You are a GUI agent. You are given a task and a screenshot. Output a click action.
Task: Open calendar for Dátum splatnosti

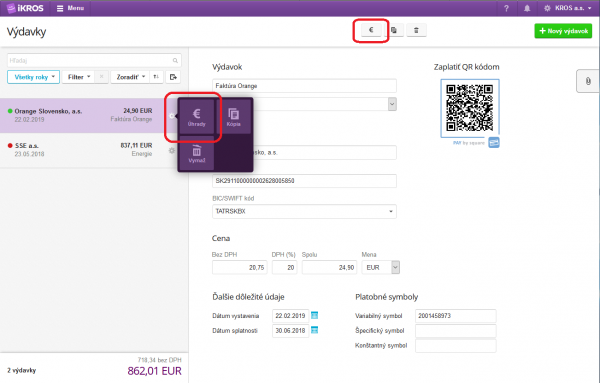315,330
